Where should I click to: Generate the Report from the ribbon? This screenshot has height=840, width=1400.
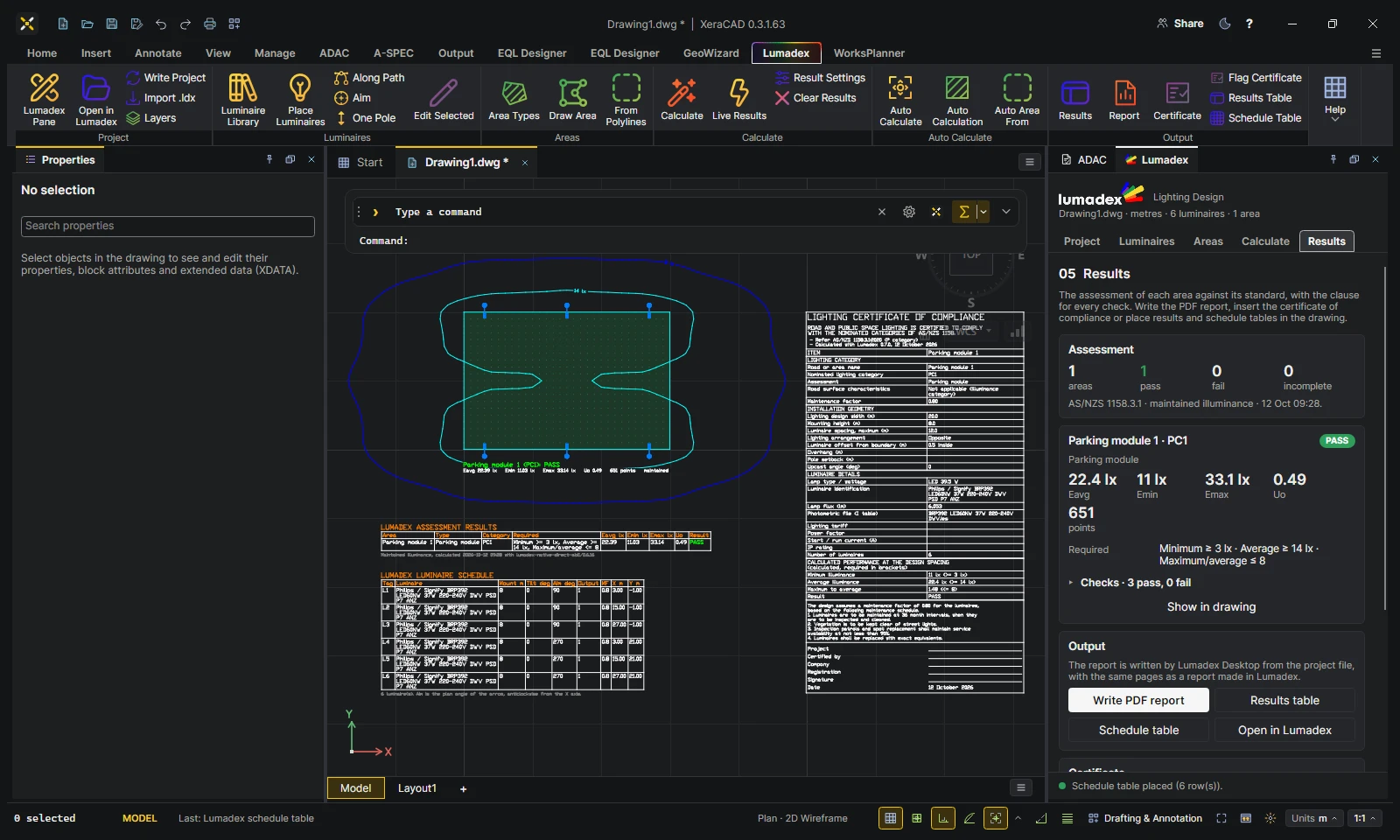coord(1124,100)
